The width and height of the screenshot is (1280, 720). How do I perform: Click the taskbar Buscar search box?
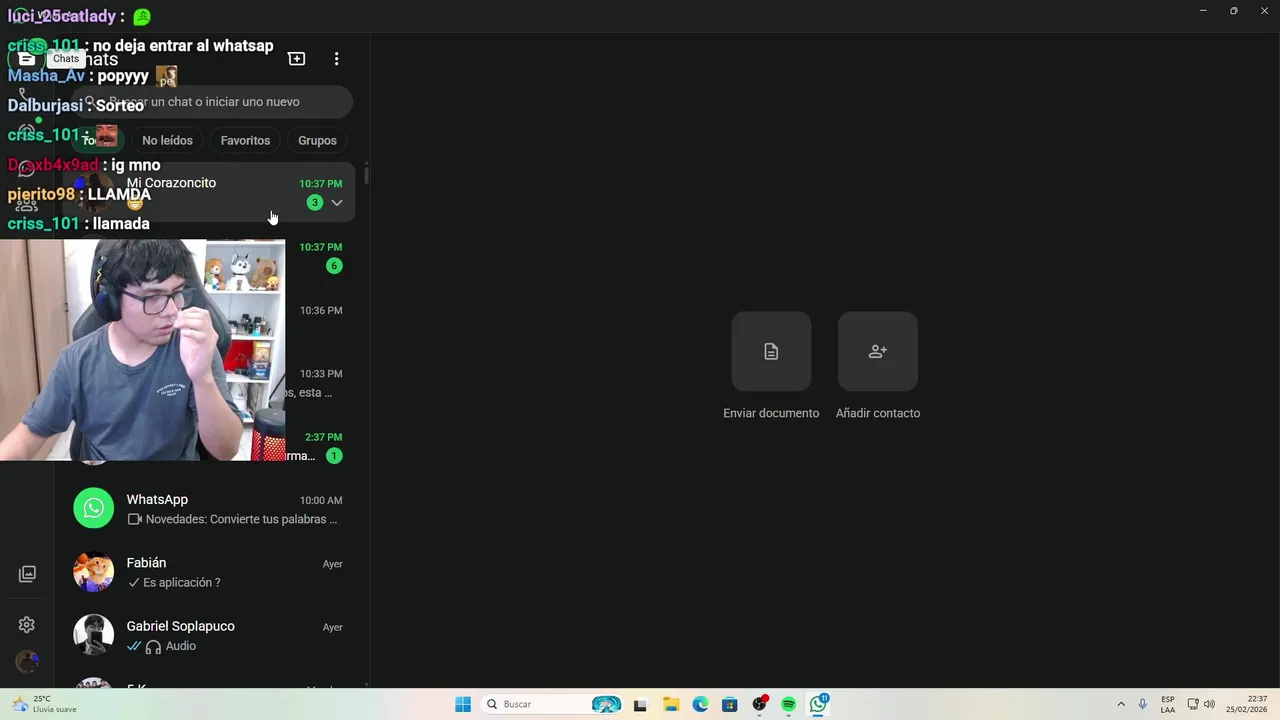[x=553, y=704]
